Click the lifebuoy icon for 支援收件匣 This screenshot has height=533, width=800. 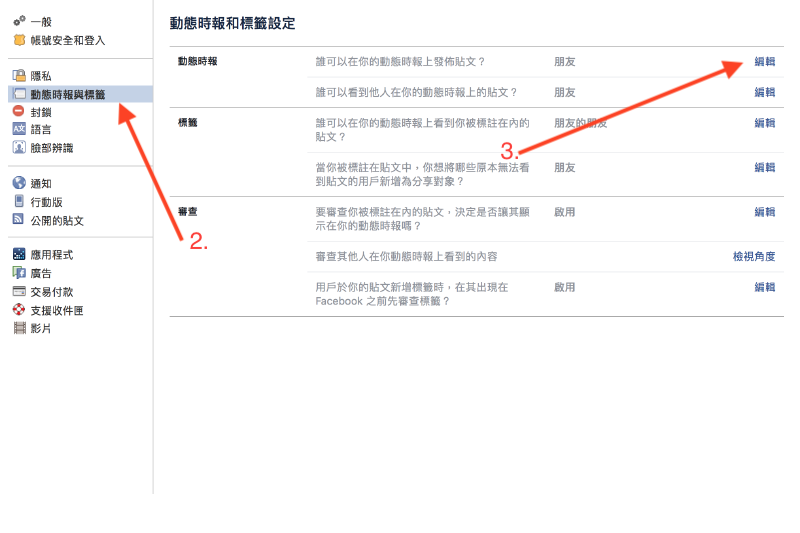pyautogui.click(x=19, y=310)
